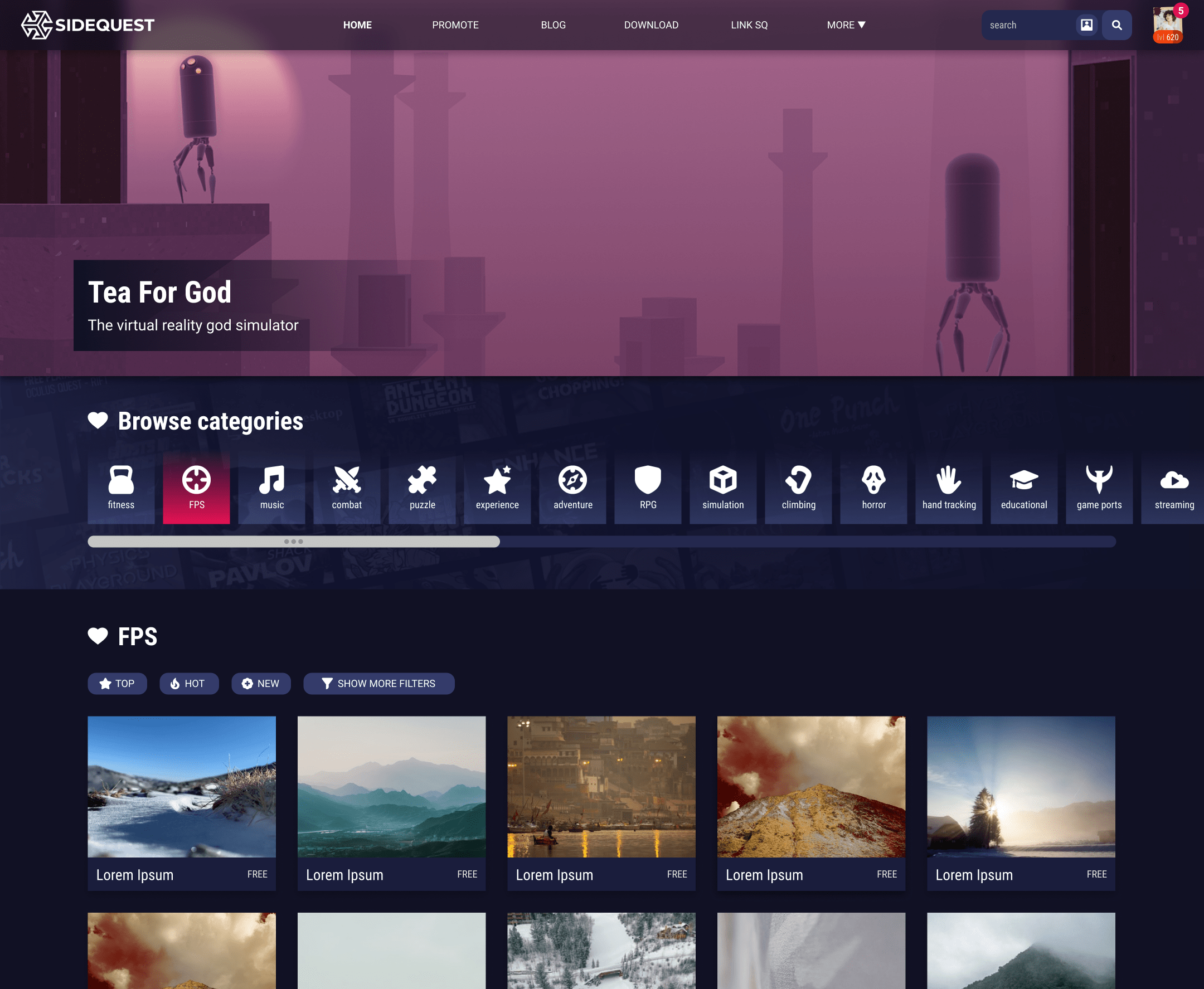This screenshot has height=989, width=1204.
Task: Open the snowy grass Lorem Ipsum app thumbnail
Action: pyautogui.click(x=182, y=787)
